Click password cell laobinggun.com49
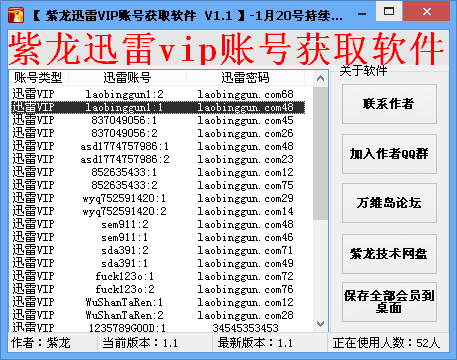 pos(245,263)
